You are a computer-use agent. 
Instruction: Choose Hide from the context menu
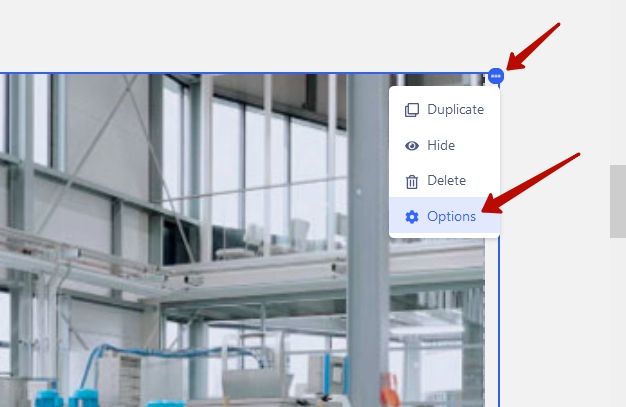(x=444, y=145)
